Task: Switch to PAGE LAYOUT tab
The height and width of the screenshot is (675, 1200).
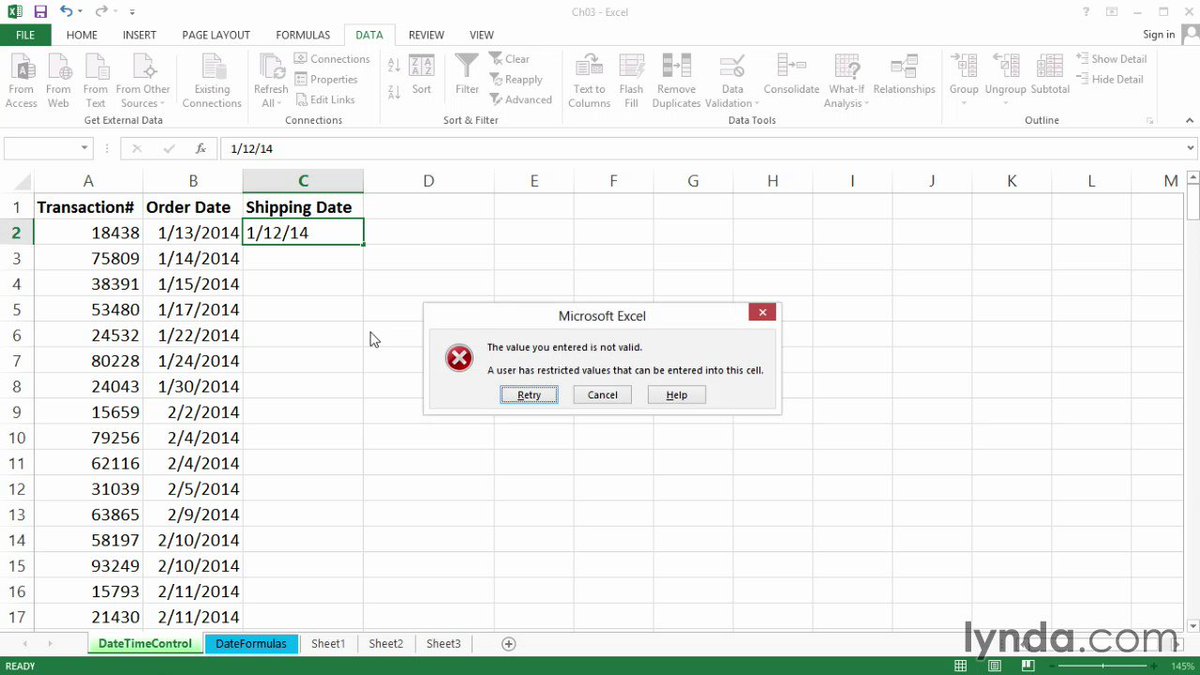Action: (x=216, y=35)
